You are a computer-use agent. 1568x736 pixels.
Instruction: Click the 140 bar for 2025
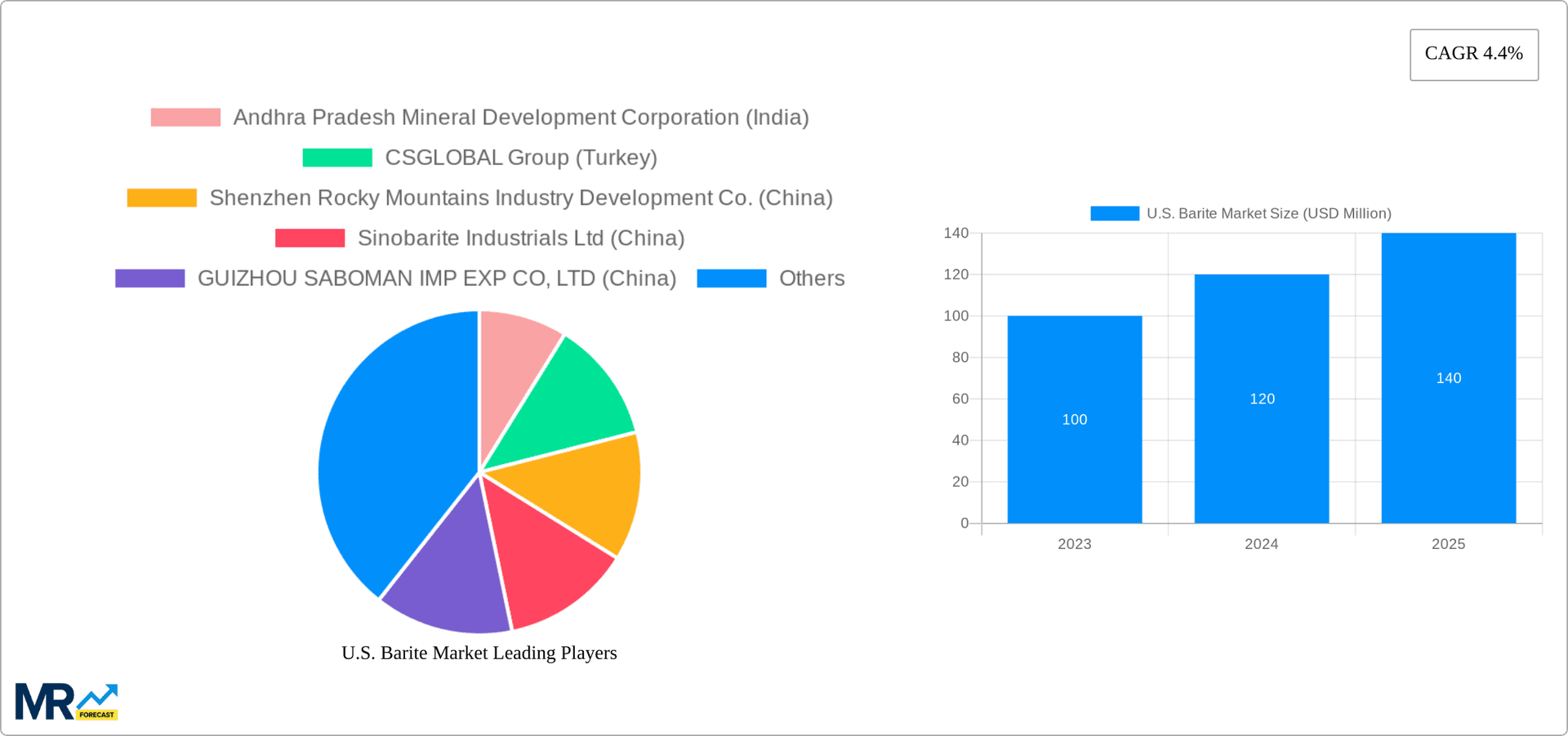1449,377
